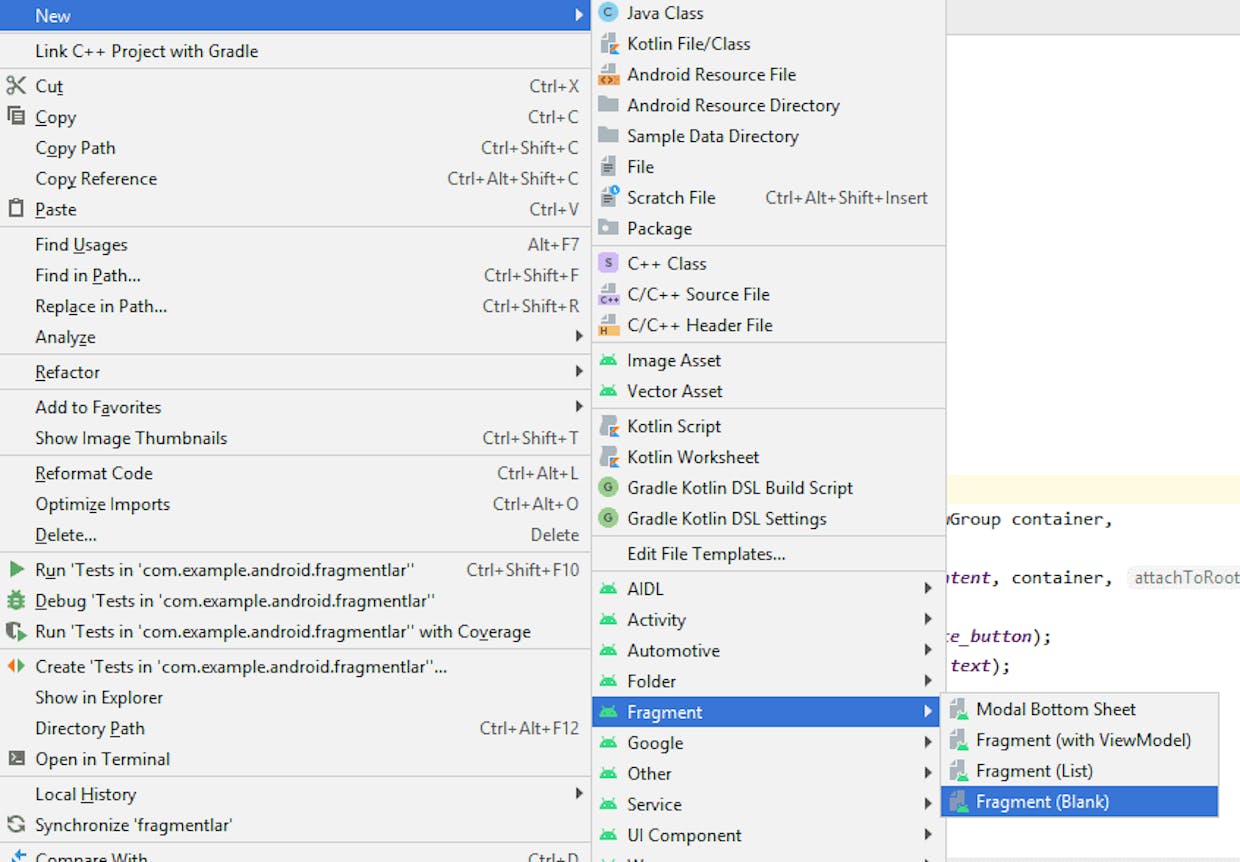Viewport: 1240px width, 862px height.
Task: Click the Open in Terminal icon
Action: click(16, 759)
